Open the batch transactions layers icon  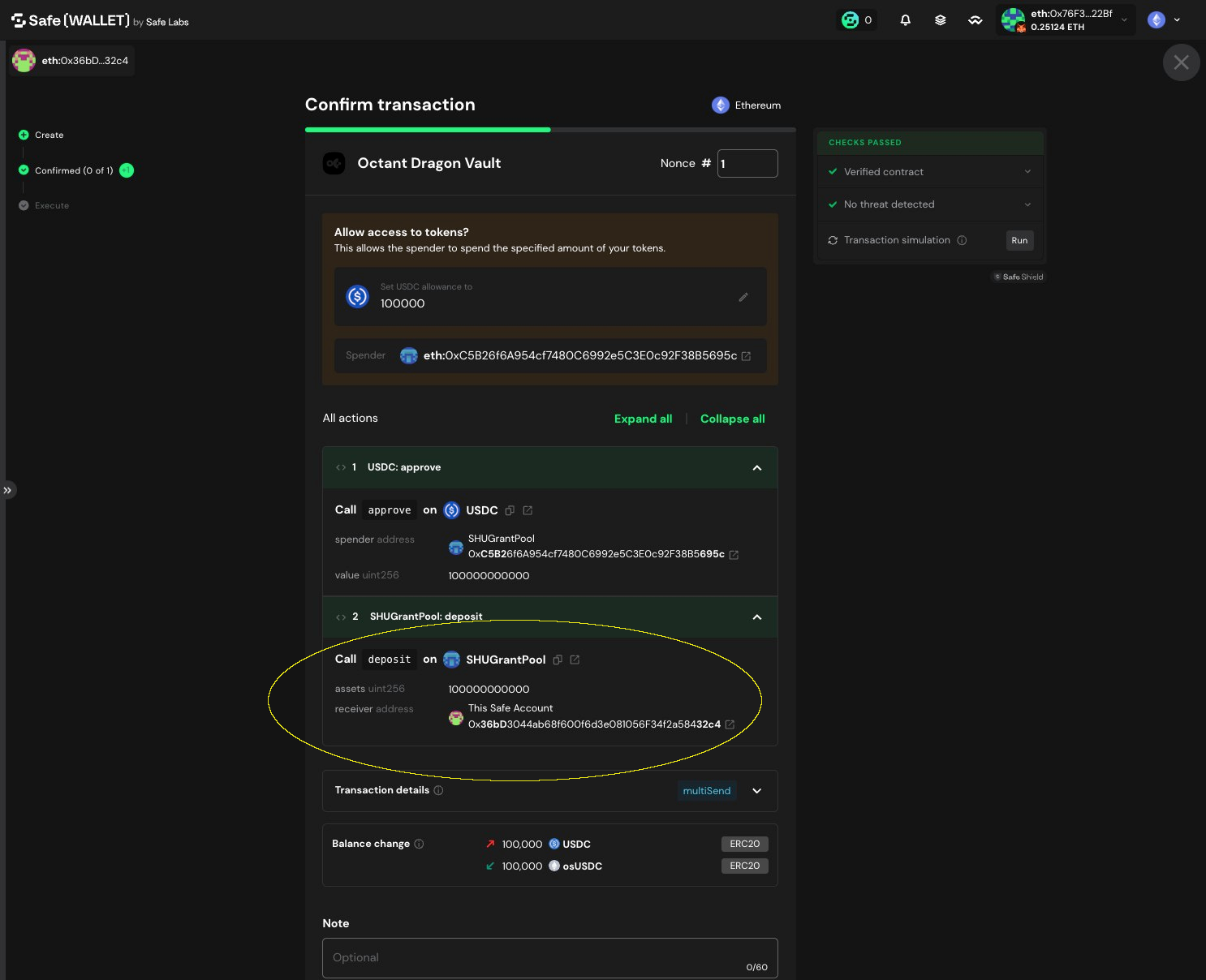tap(940, 20)
